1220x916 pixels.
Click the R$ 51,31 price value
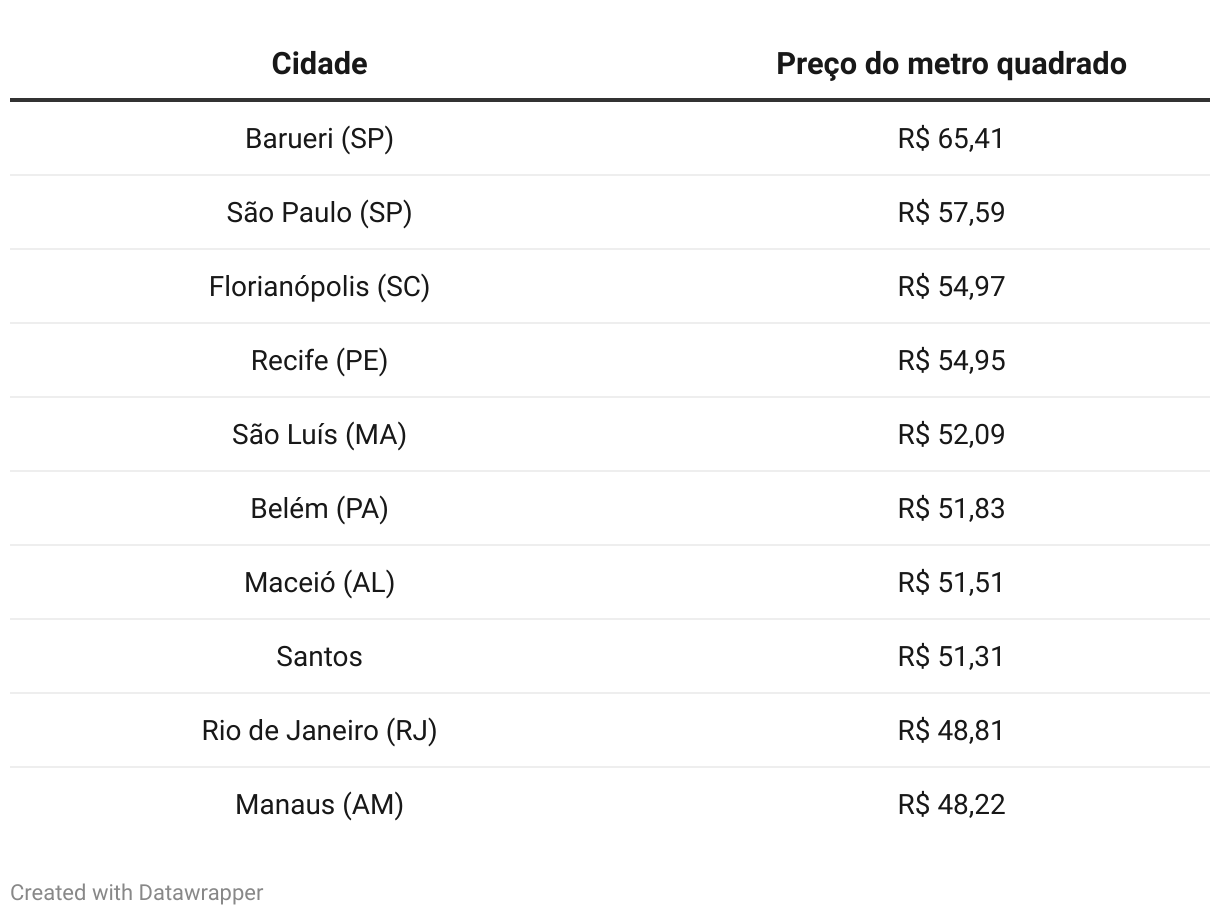click(x=951, y=656)
